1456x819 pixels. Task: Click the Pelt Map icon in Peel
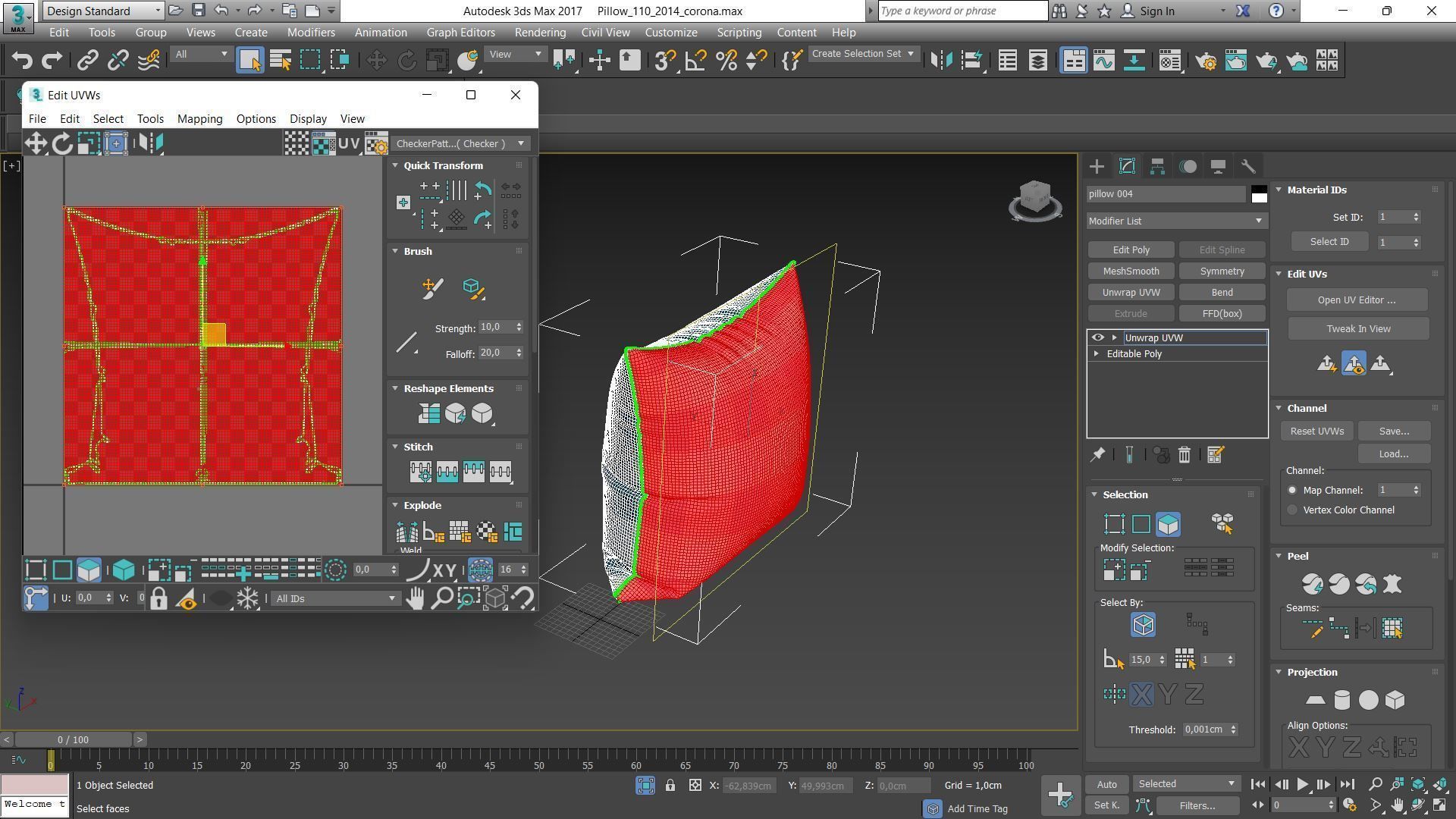click(x=1392, y=584)
